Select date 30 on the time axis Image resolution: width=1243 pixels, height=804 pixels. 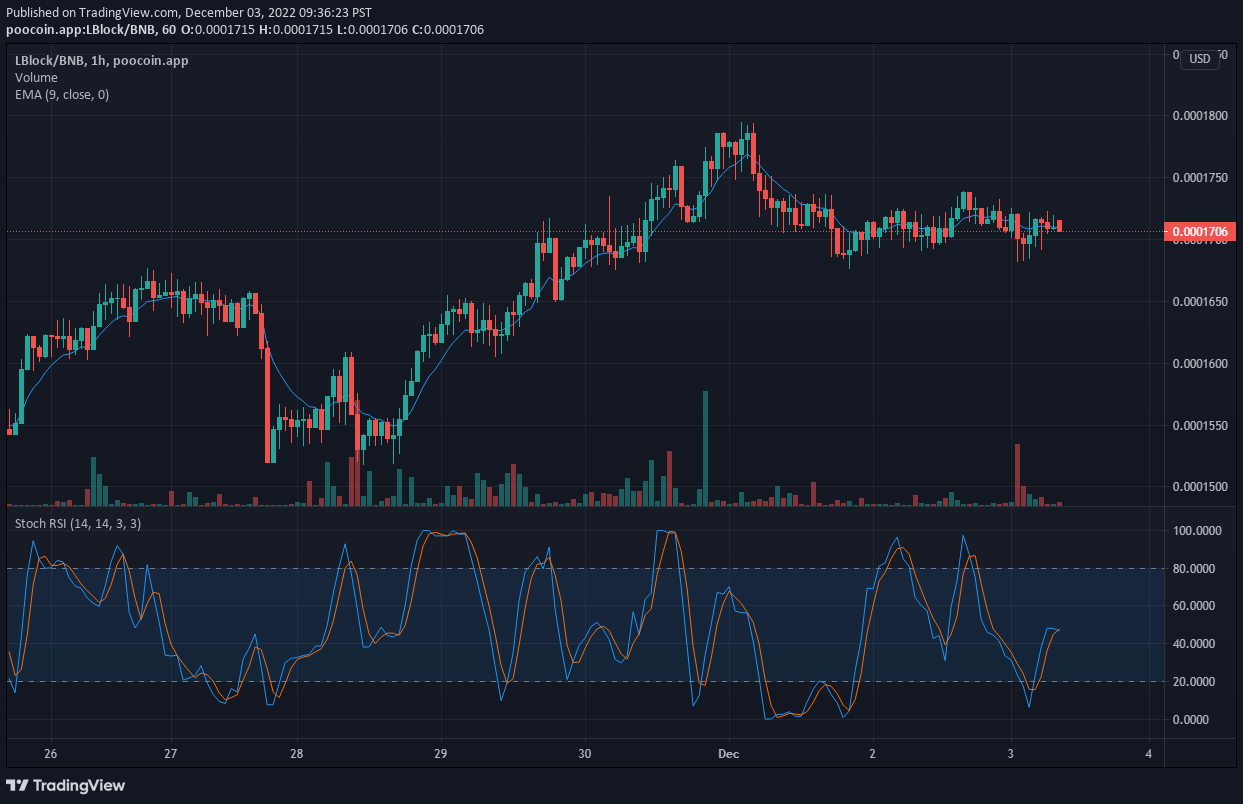585,753
